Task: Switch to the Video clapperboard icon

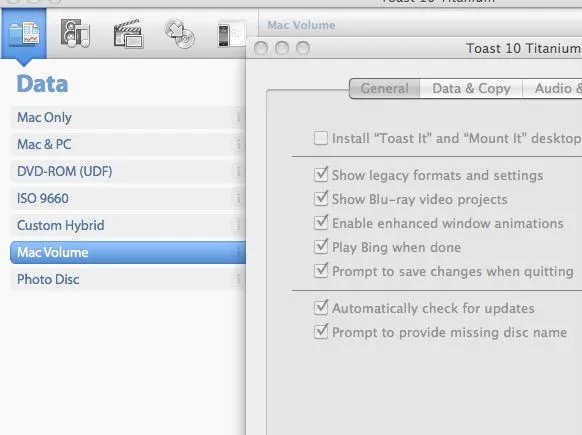Action: 128,34
